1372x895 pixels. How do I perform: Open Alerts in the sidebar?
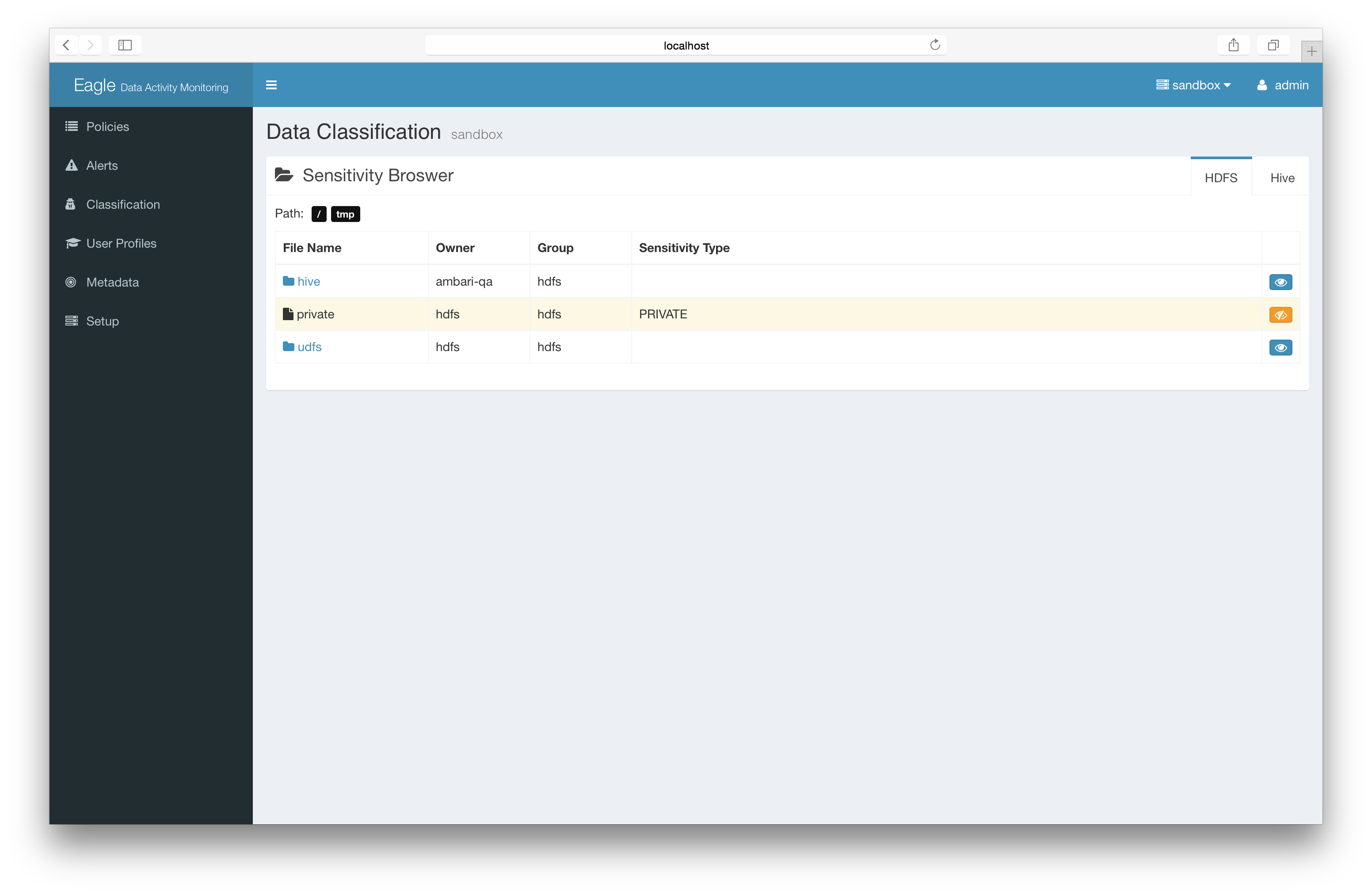[102, 165]
